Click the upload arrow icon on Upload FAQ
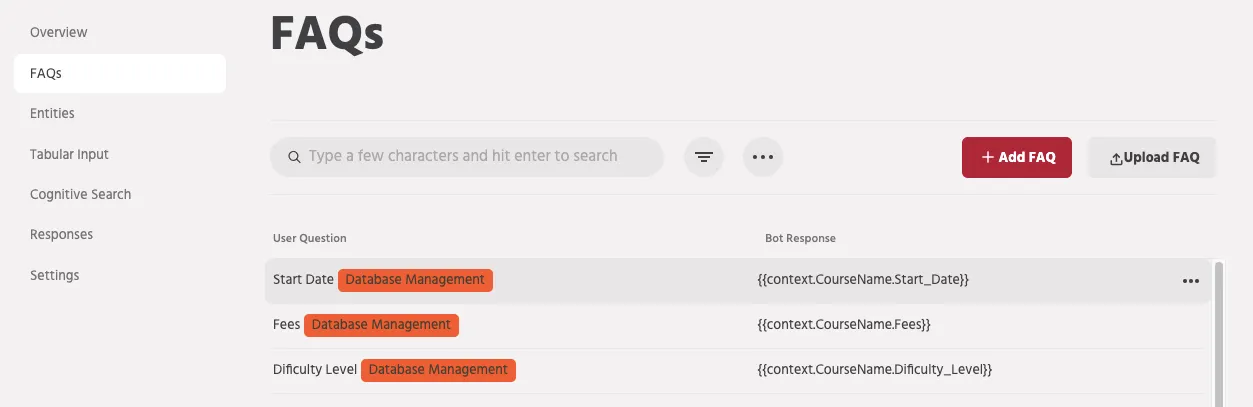Image resolution: width=1253 pixels, height=407 pixels. (1116, 158)
